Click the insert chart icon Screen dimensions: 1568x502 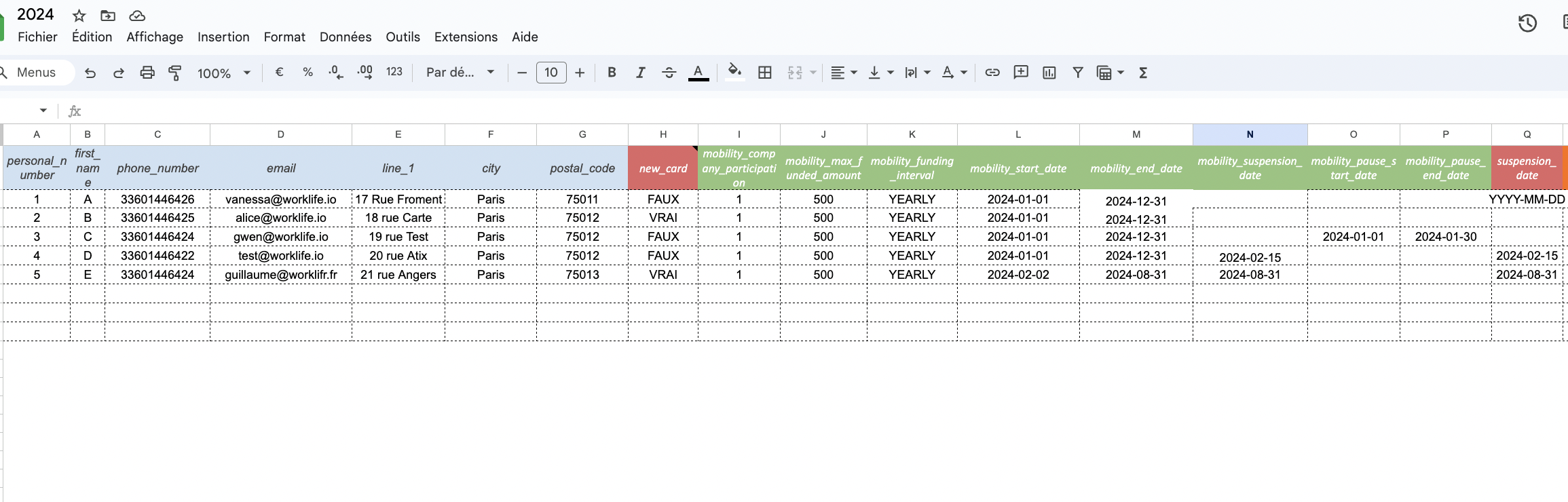point(1049,73)
